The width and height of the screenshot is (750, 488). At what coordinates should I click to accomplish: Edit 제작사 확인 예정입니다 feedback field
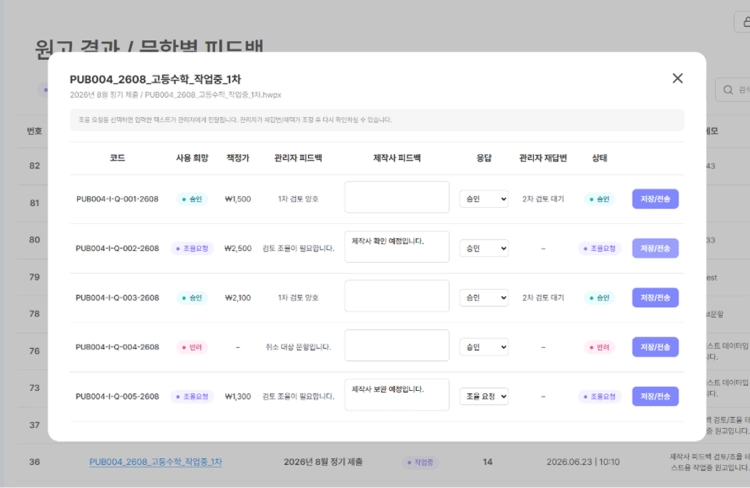click(x=397, y=246)
